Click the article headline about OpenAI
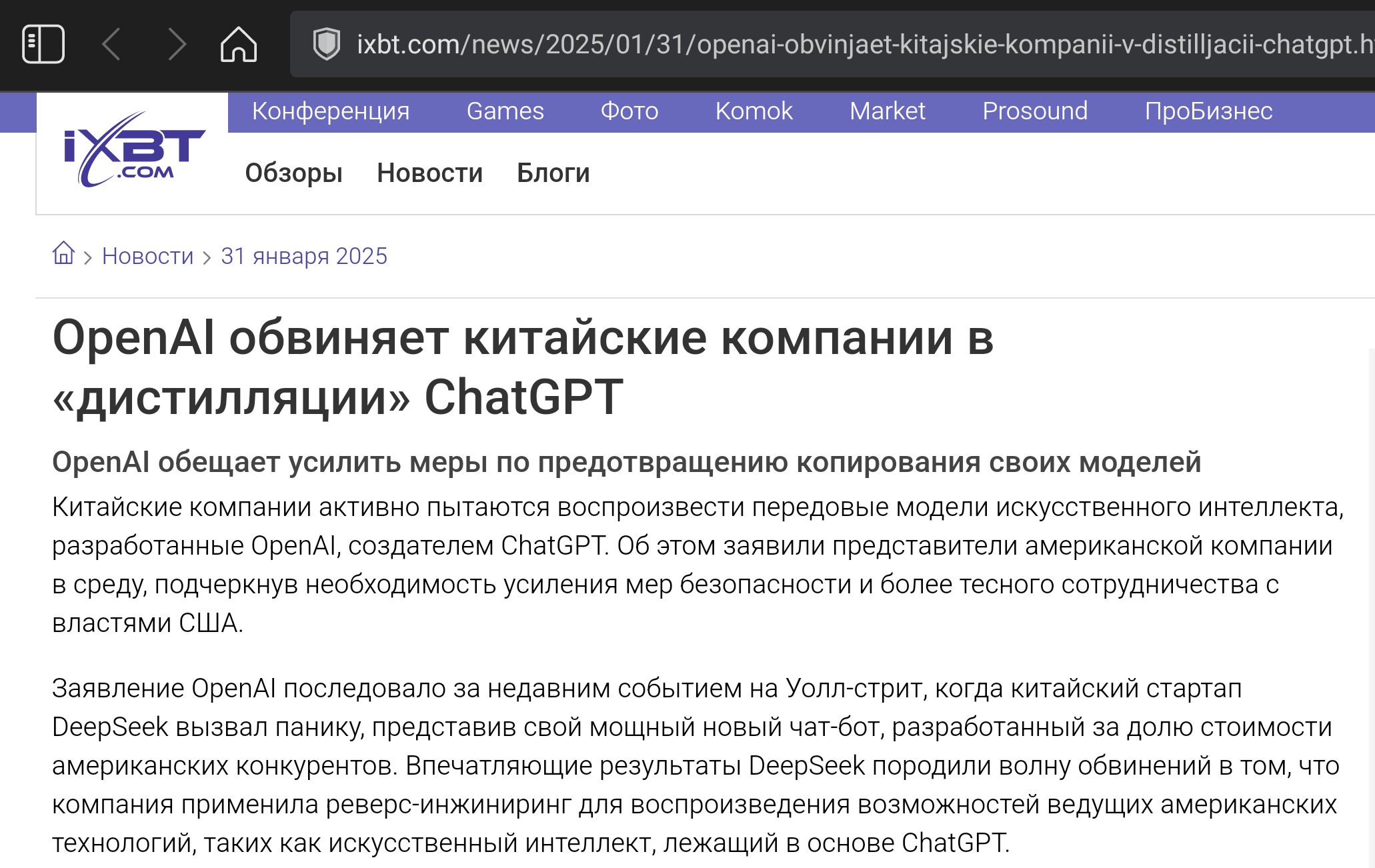 (523, 367)
